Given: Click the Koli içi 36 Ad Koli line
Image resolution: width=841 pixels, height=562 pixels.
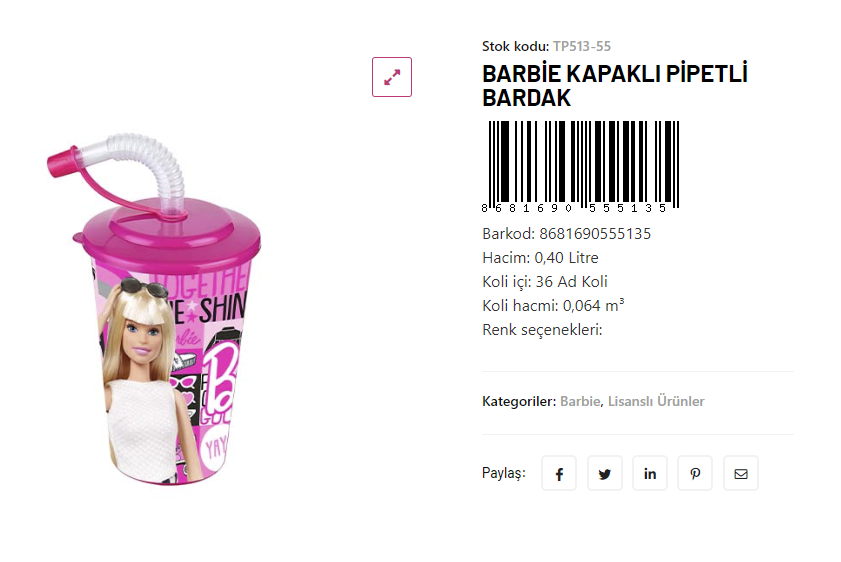Looking at the screenshot, I should click(545, 282).
